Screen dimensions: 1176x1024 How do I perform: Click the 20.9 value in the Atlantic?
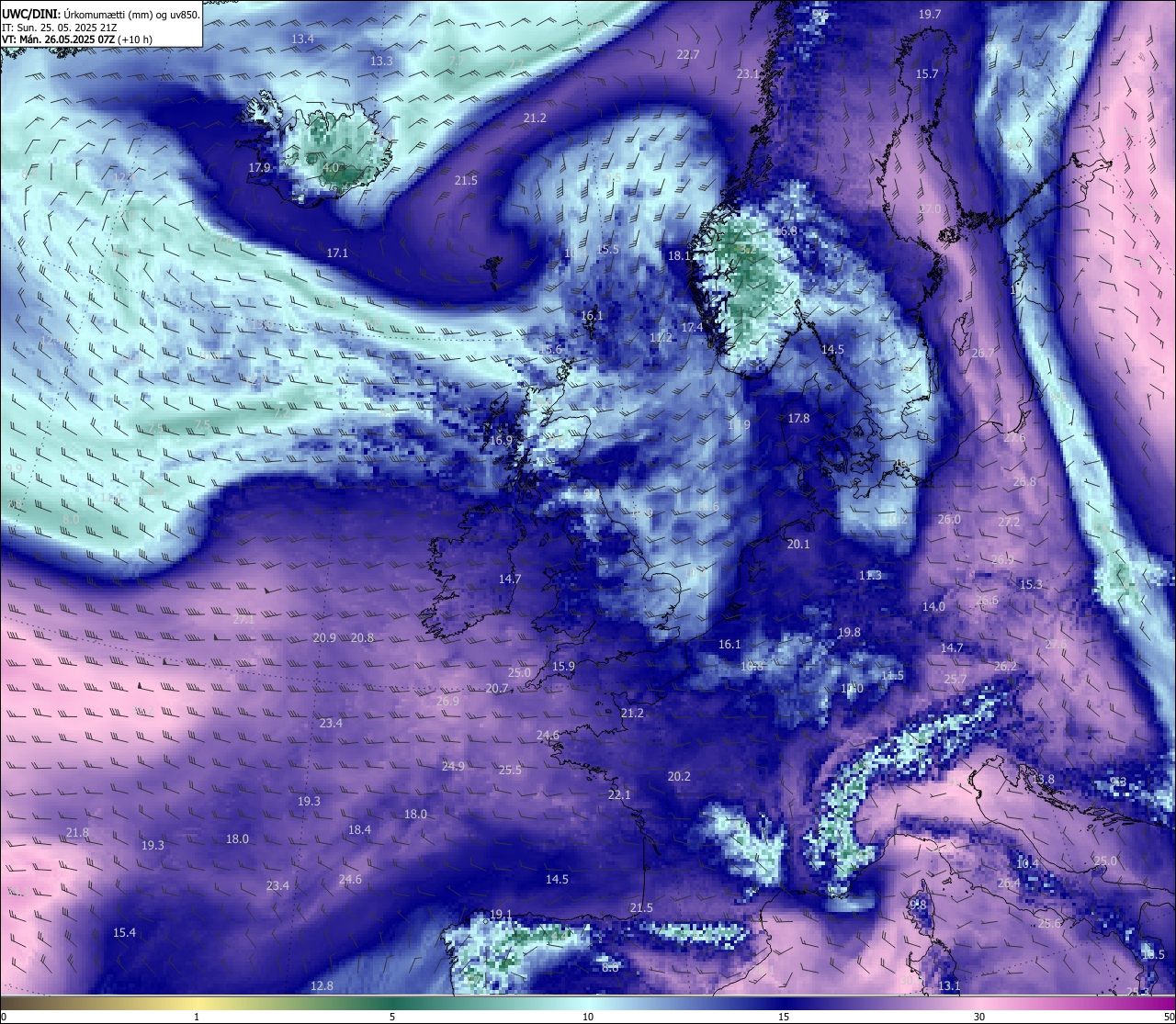coord(324,638)
